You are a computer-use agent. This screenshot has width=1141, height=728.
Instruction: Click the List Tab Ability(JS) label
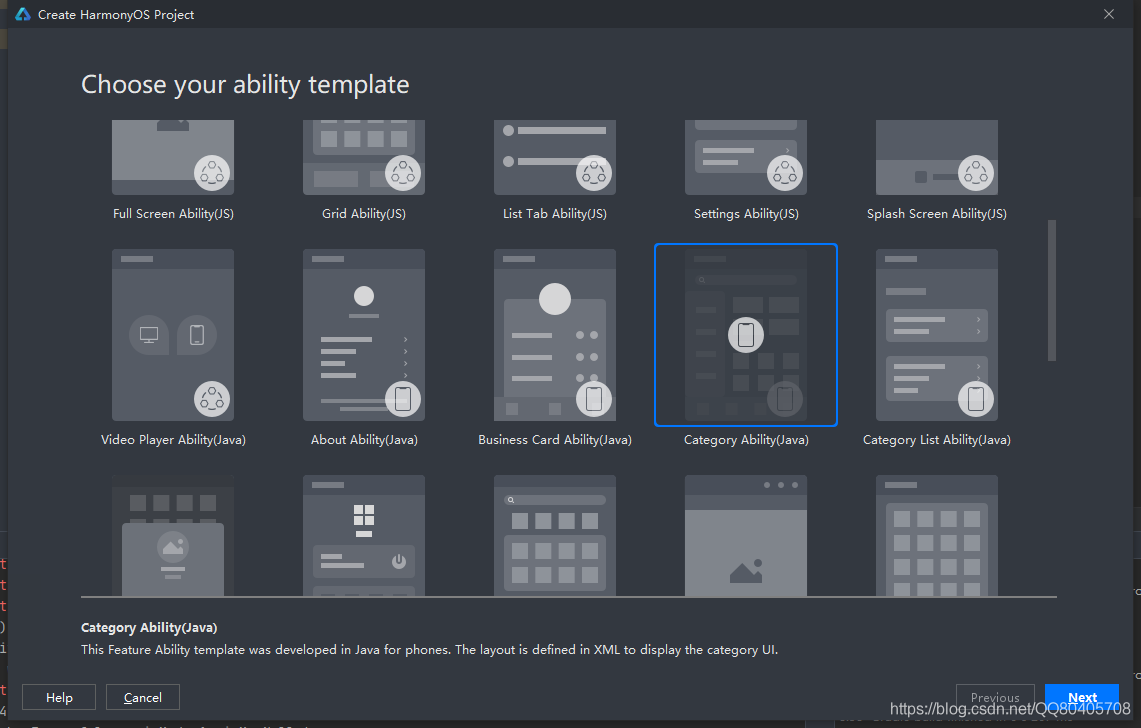point(554,214)
